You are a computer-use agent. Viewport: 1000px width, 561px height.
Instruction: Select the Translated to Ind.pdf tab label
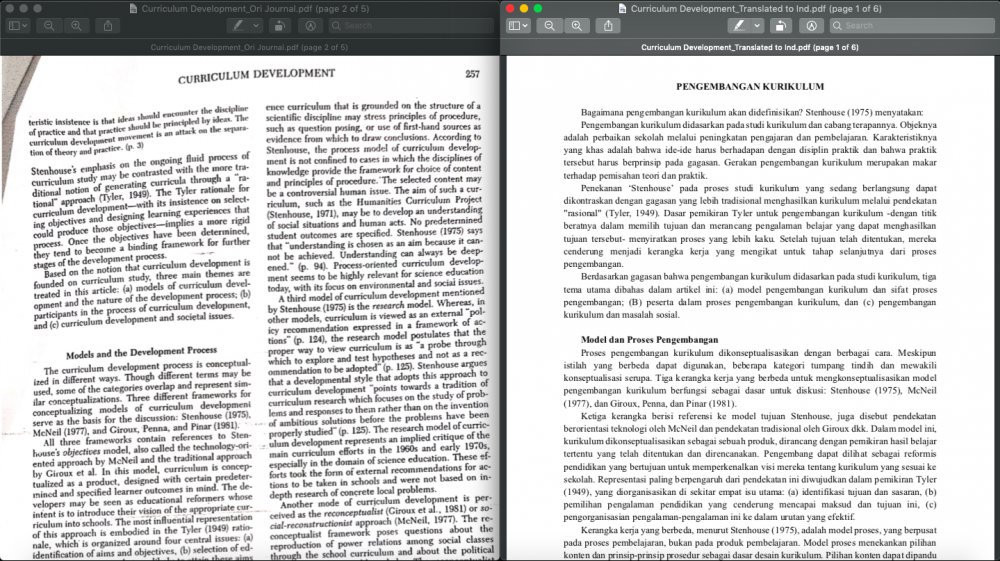point(749,47)
